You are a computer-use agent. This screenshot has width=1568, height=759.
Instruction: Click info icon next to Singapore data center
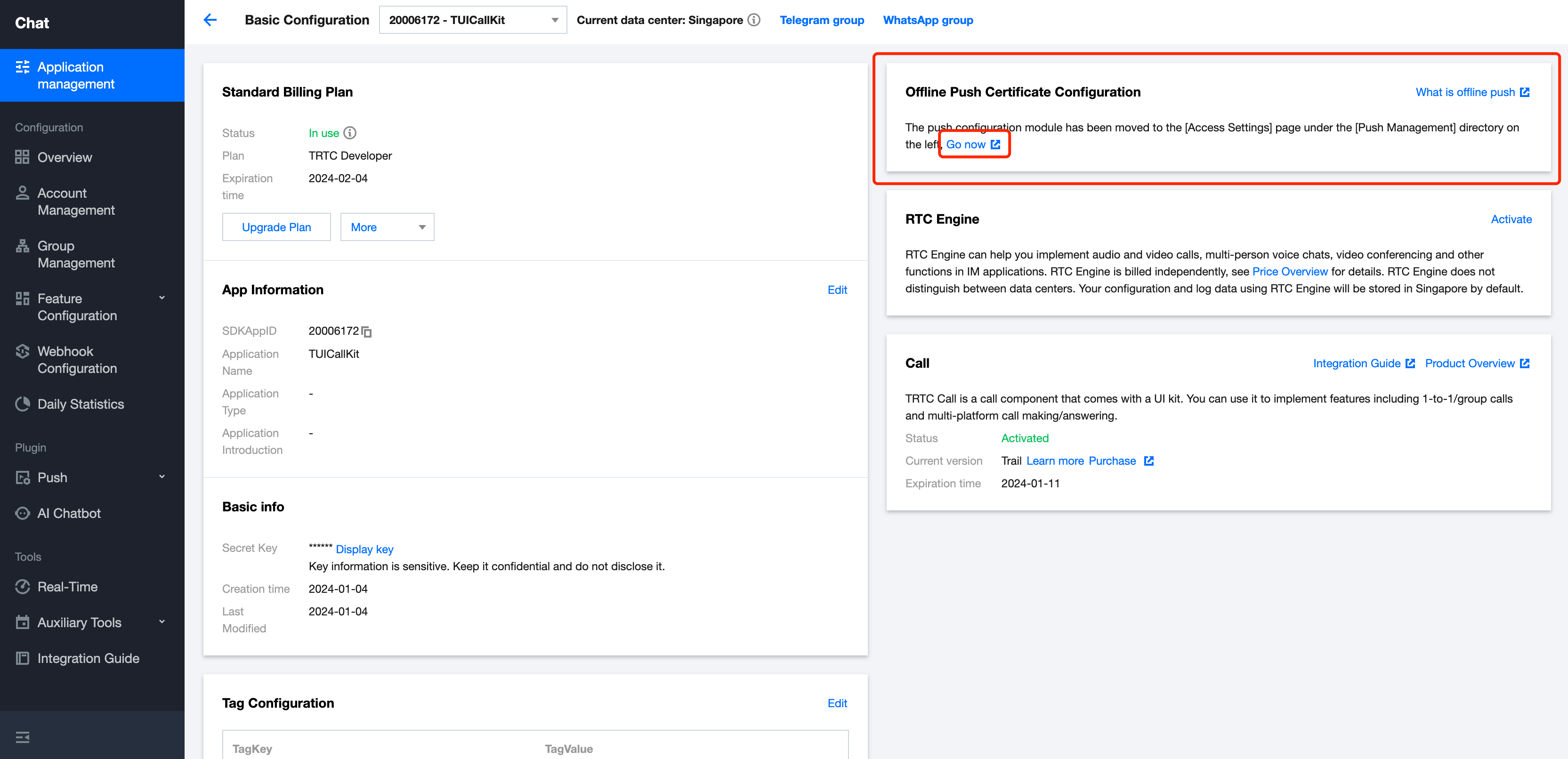point(754,20)
